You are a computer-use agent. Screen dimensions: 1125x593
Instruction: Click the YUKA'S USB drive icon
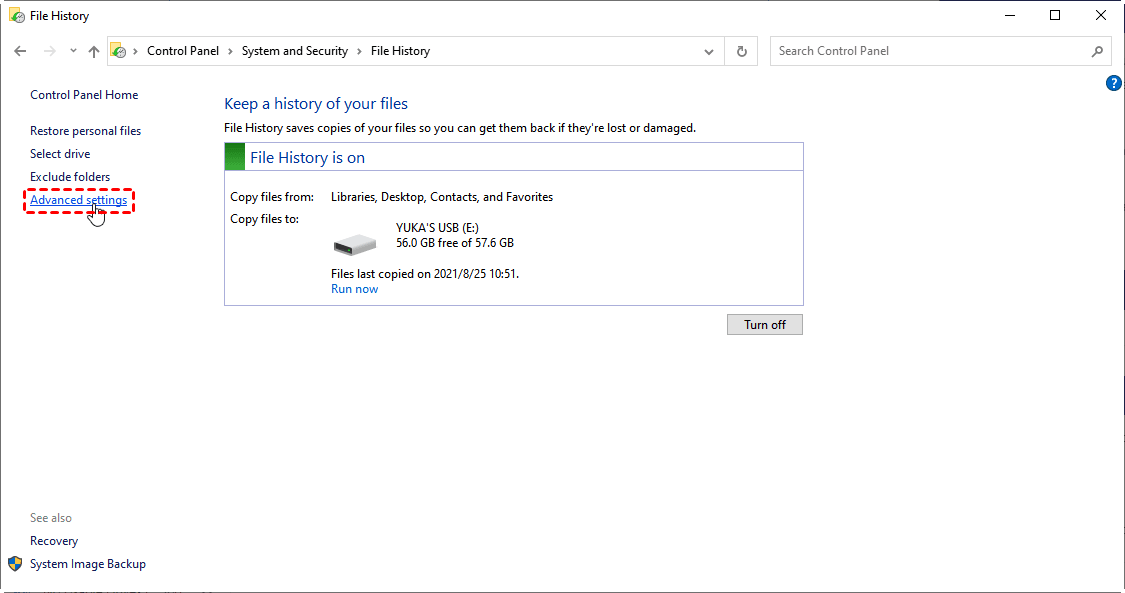[354, 243]
